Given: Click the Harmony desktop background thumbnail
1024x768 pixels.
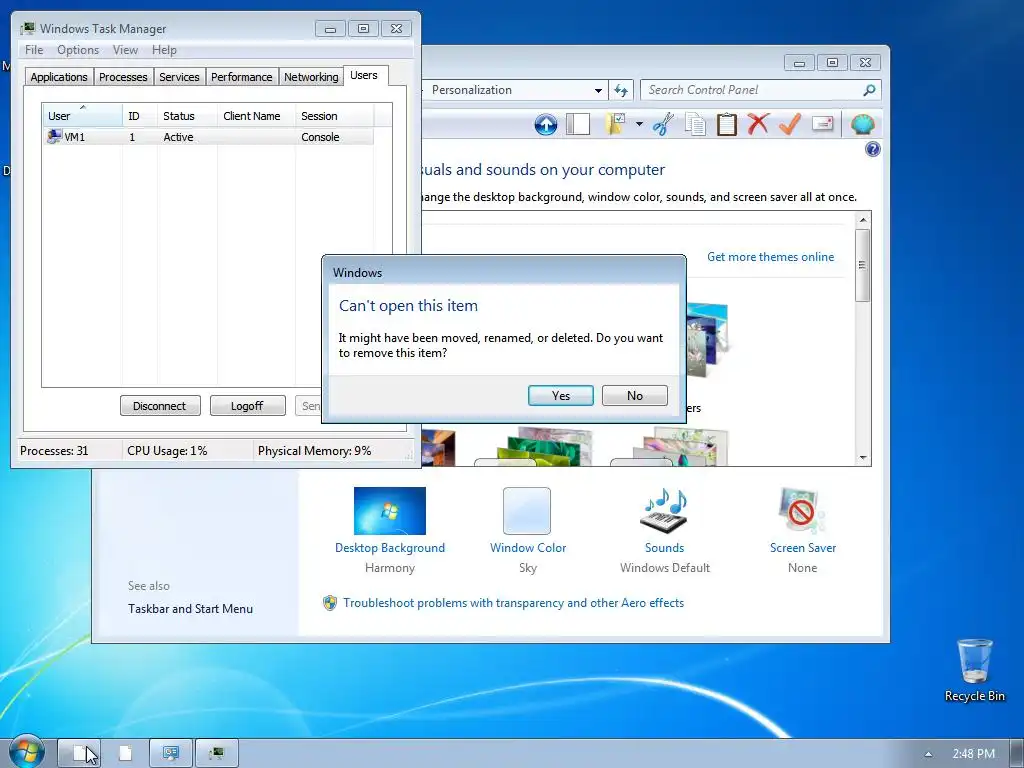Looking at the screenshot, I should [389, 511].
